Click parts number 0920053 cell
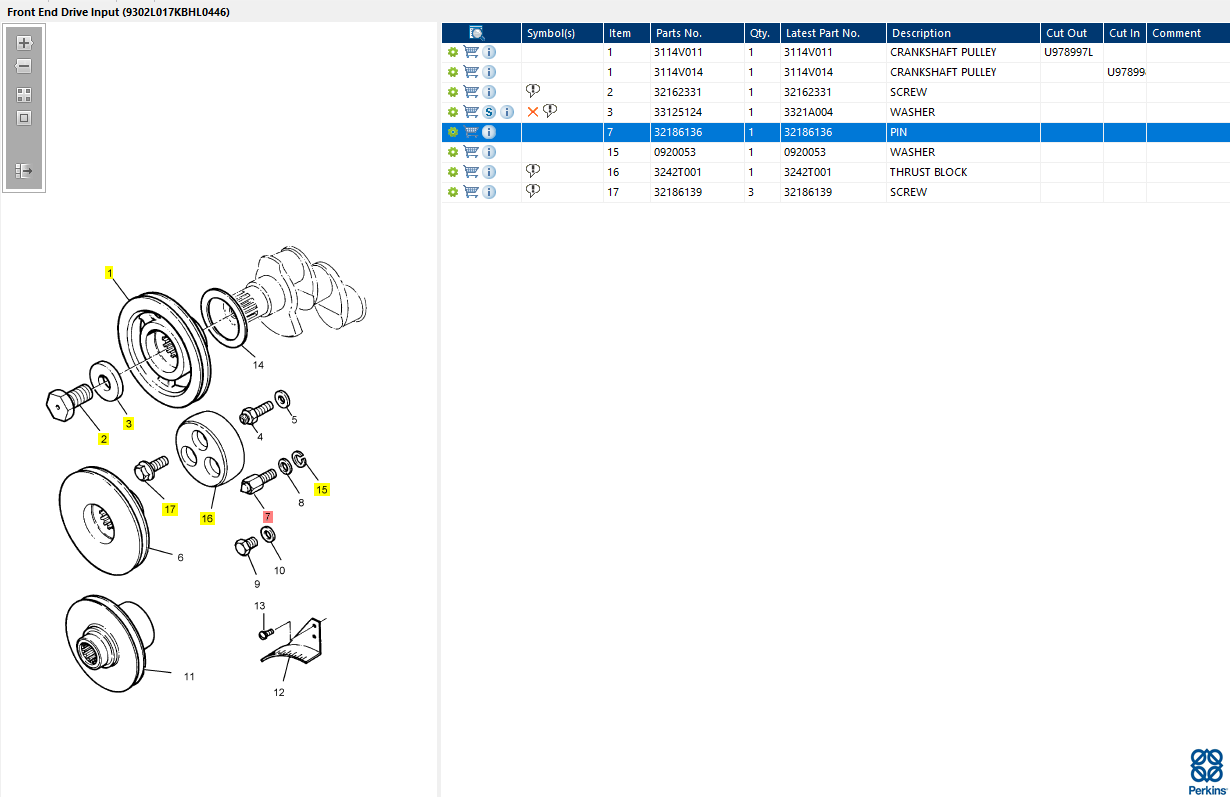 (697, 152)
